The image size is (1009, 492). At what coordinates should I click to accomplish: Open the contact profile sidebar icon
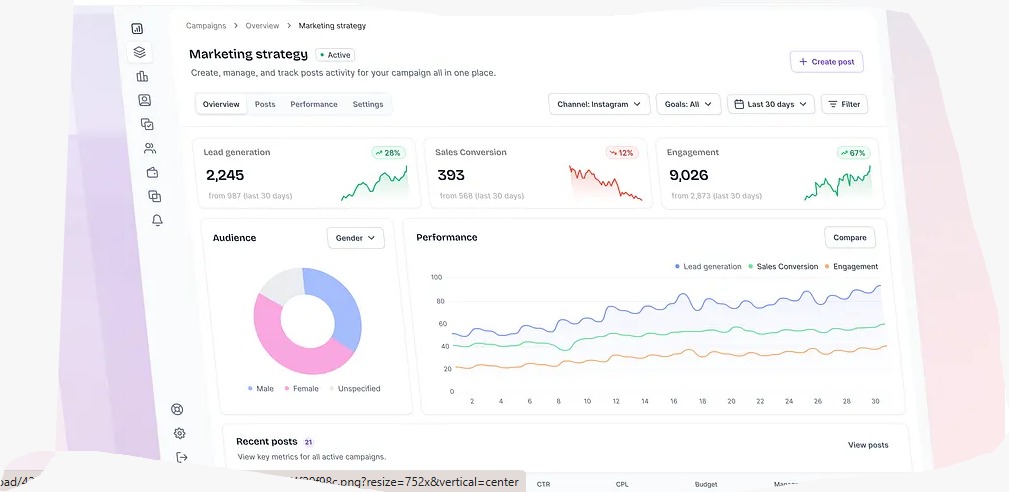tap(144, 100)
